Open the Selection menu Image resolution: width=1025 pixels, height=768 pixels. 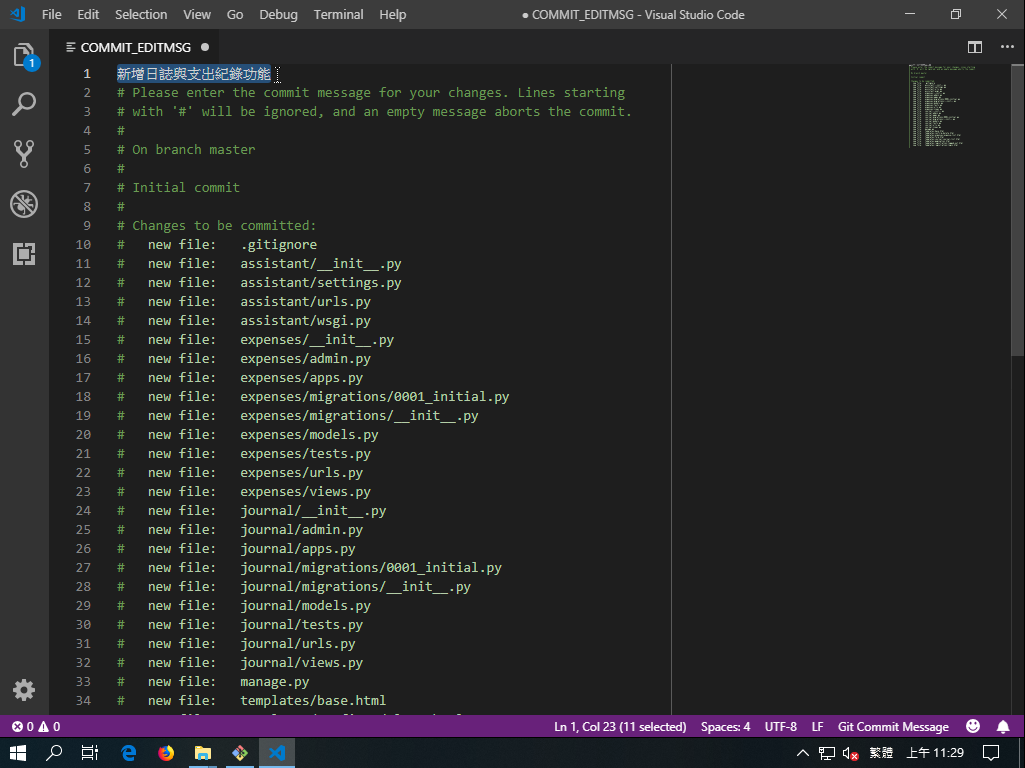click(x=141, y=15)
